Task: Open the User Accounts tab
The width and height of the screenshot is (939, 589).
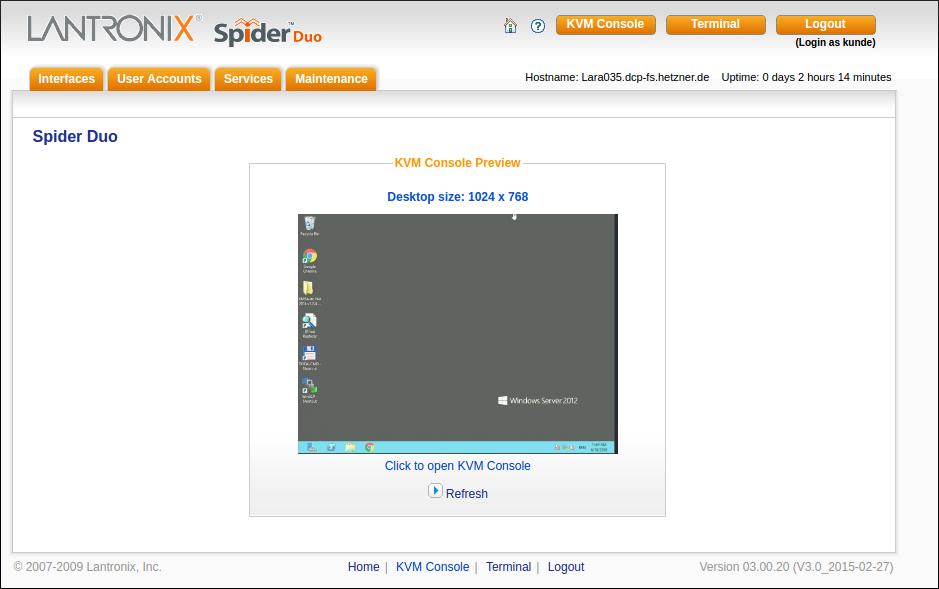Action: (x=159, y=79)
